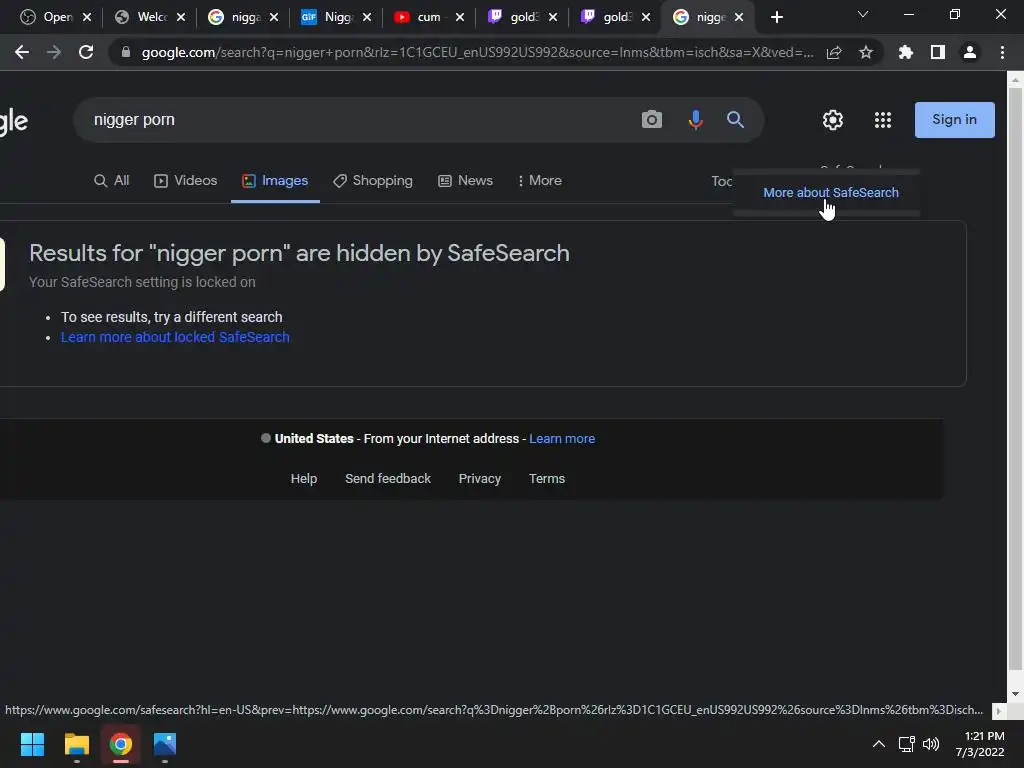This screenshot has width=1024, height=768.
Task: Share this page using the share icon
Action: click(x=834, y=52)
